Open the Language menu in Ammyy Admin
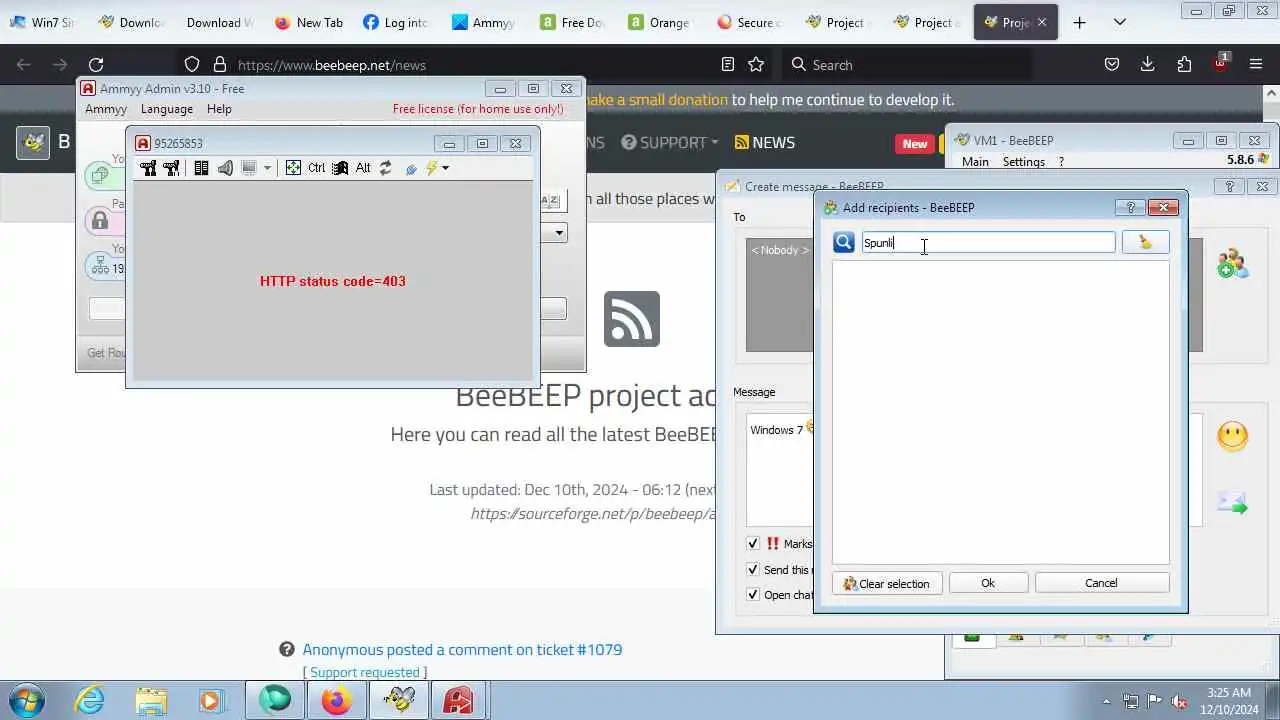The image size is (1280, 720). click(167, 109)
